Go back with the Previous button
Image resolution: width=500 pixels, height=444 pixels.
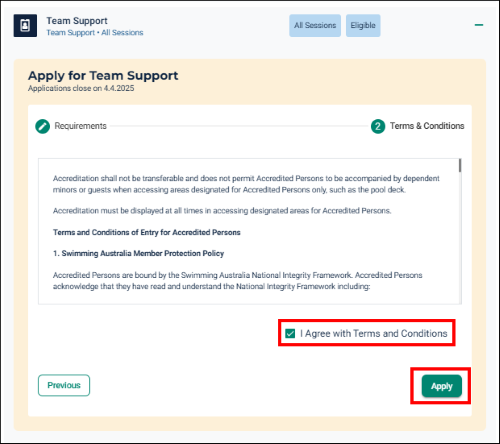(64, 385)
